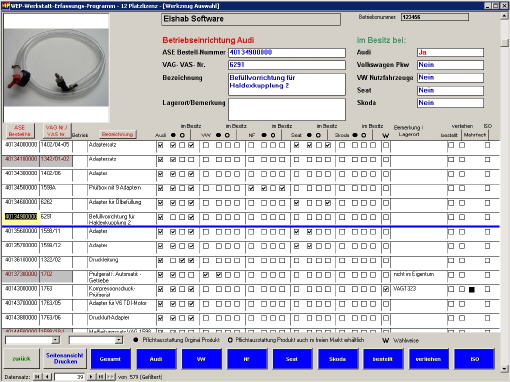This screenshot has height=382, width=510.
Task: Jump to the last record arrow
Action: (100, 377)
